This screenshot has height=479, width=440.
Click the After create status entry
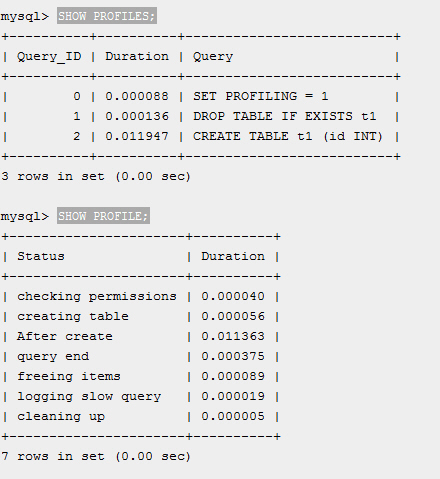pos(65,336)
